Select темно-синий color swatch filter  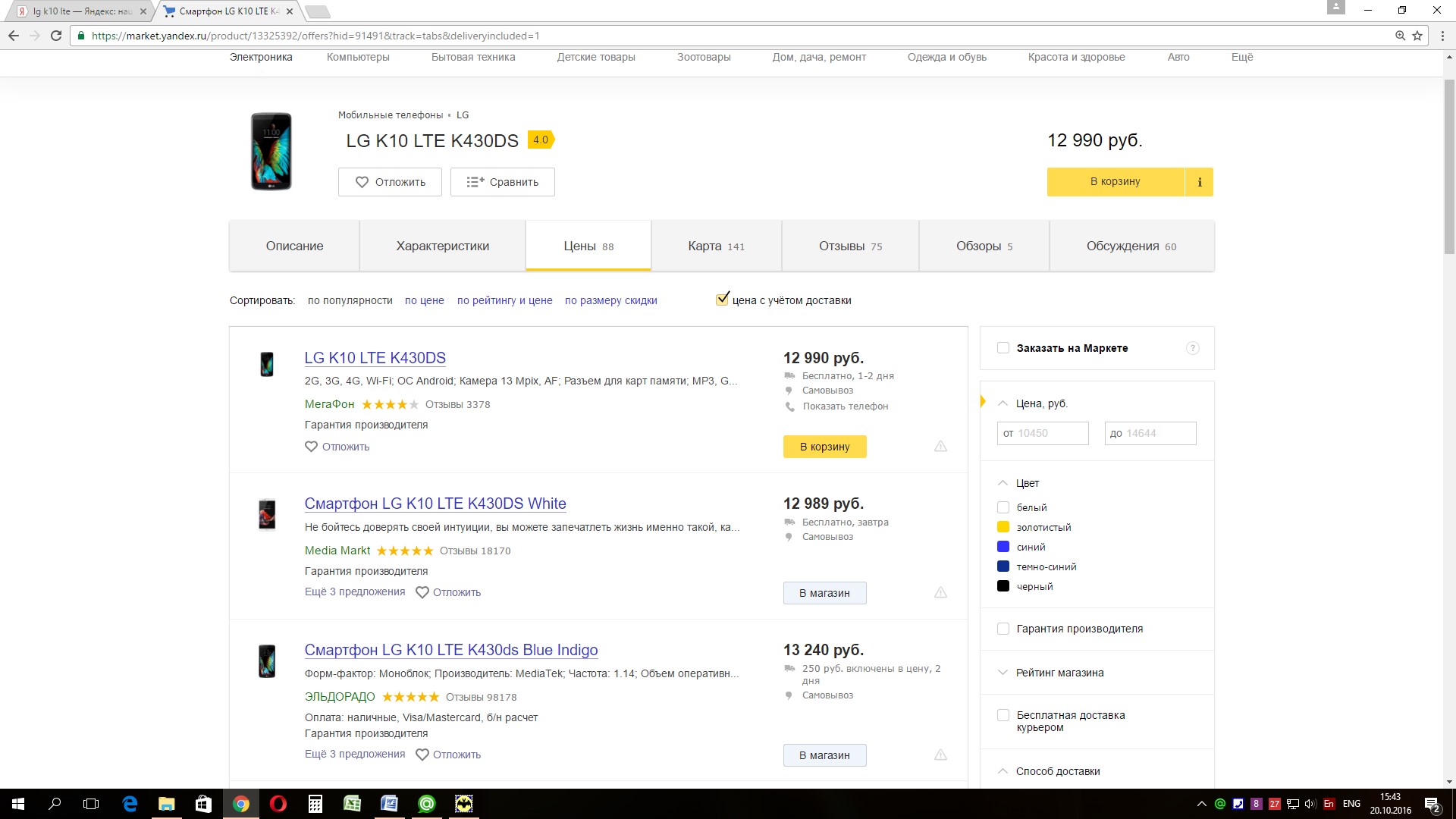(x=1003, y=566)
